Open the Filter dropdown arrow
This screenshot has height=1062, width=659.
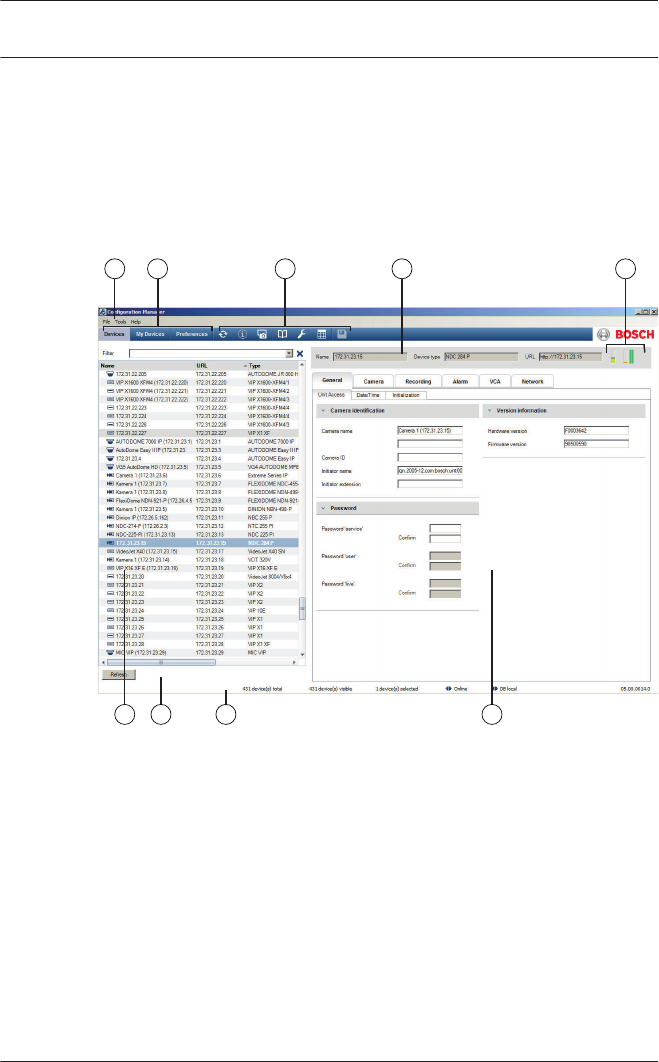coord(289,354)
